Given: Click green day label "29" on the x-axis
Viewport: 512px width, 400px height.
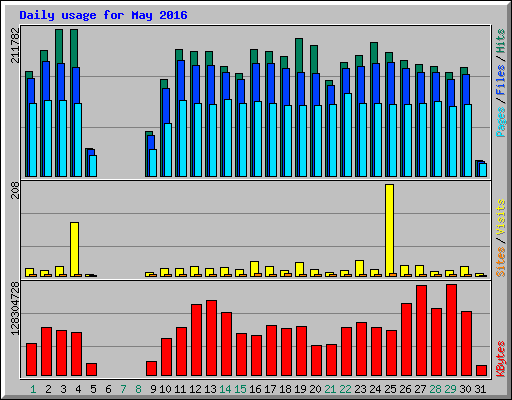Looking at the screenshot, I should [x=450, y=389].
